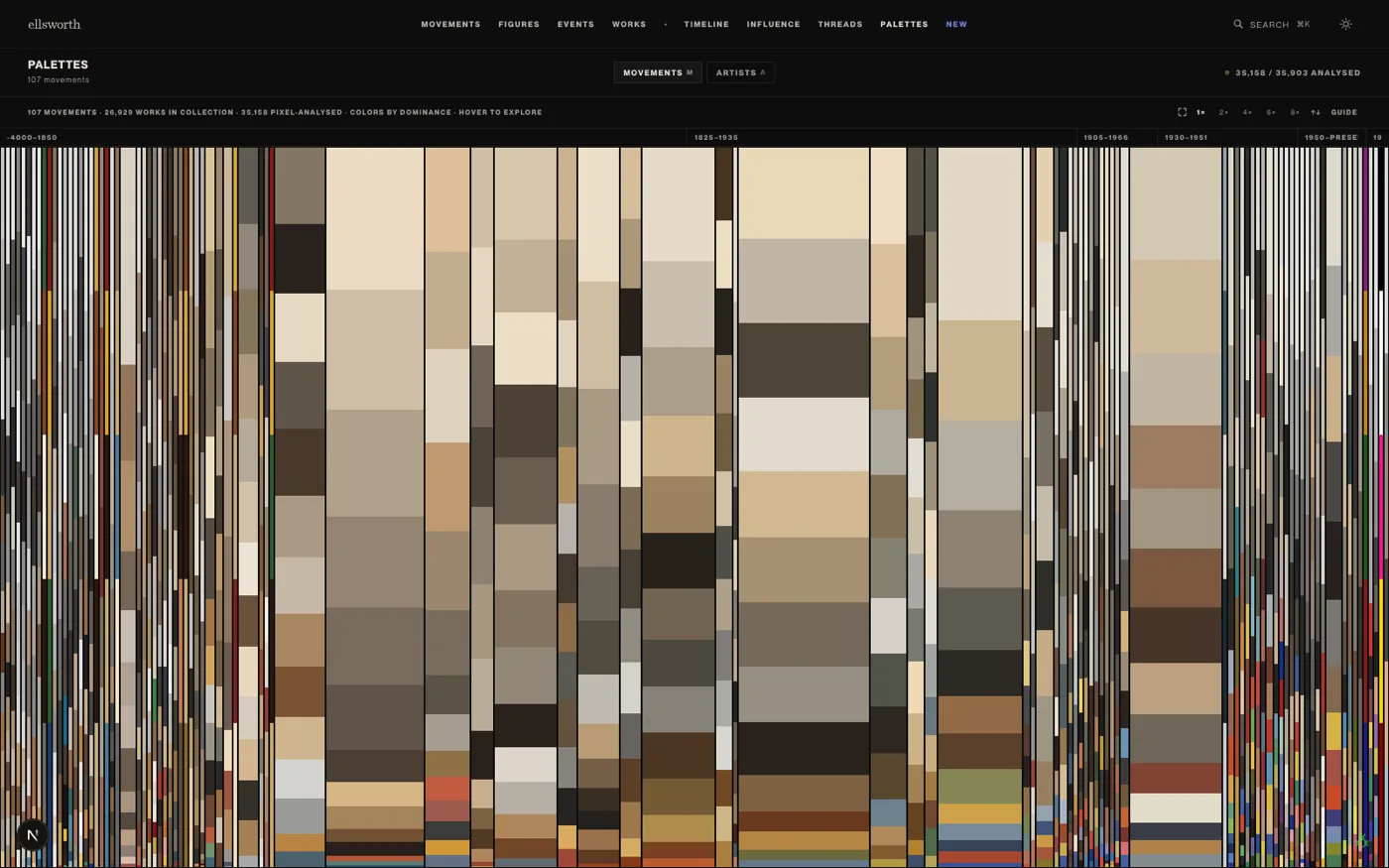Image resolution: width=1389 pixels, height=868 pixels.
Task: Click the 1825–1935 era marker
Action: (x=715, y=138)
